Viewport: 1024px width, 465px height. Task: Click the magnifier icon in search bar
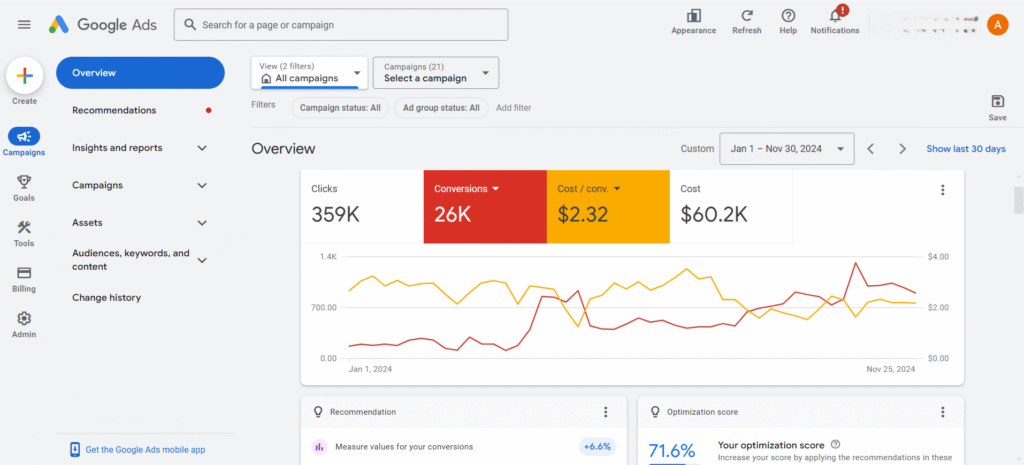pos(190,25)
